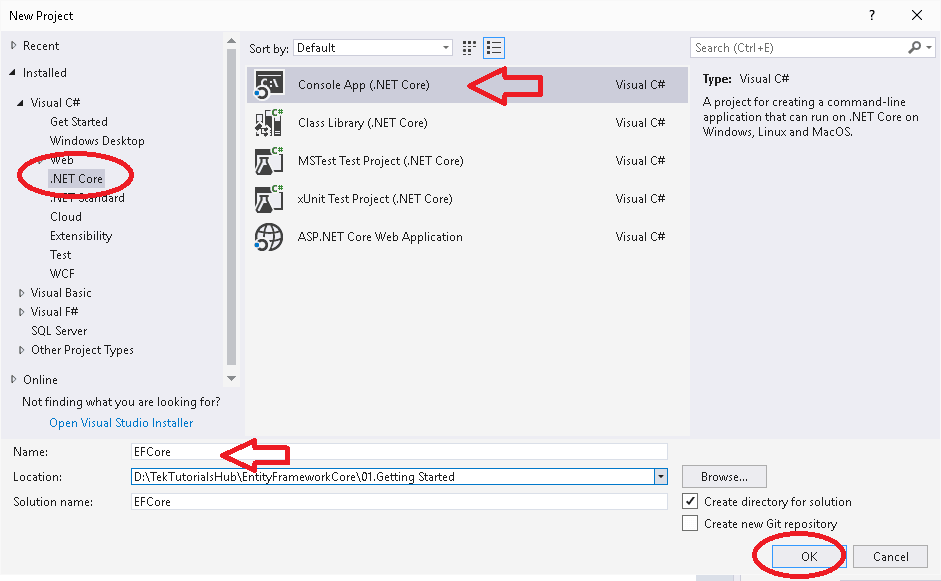This screenshot has height=581, width=941.
Task: Click the xUnit Test Project template icon
Action: 268,199
